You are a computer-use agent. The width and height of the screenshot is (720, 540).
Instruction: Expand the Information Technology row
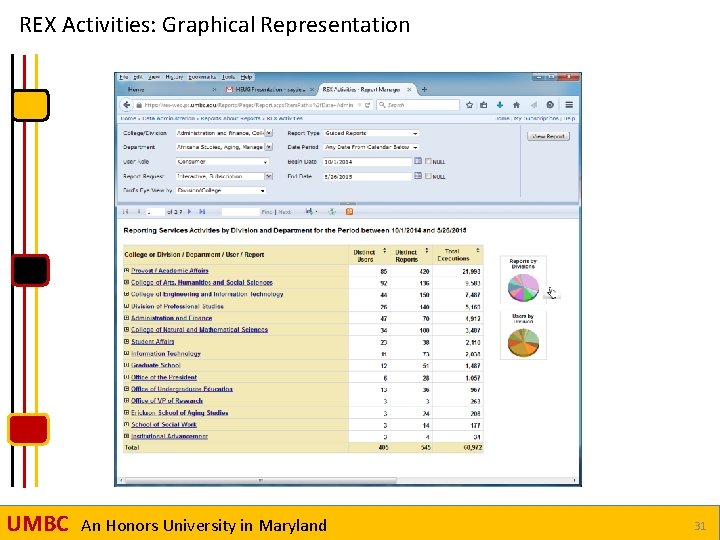pos(127,353)
